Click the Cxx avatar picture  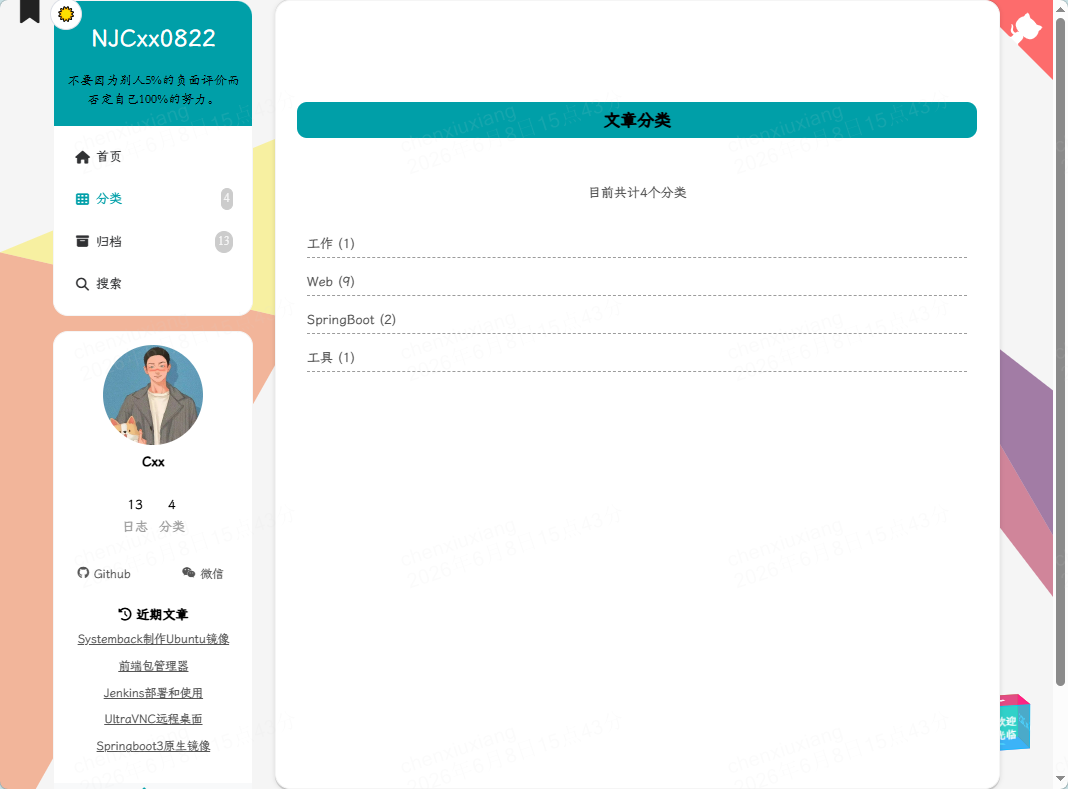point(153,395)
